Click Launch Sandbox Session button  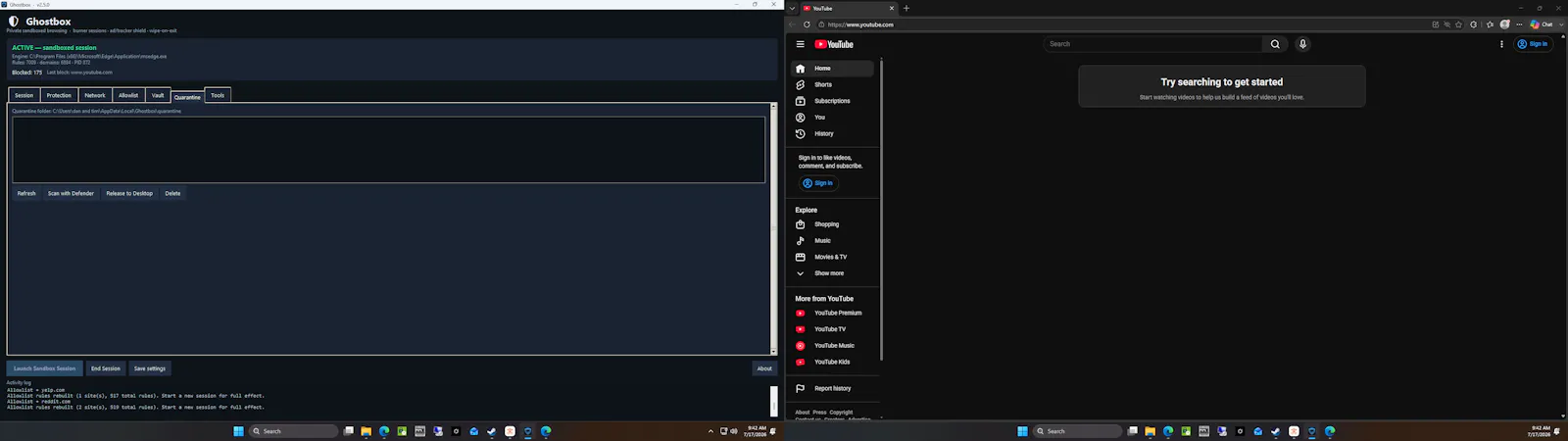click(44, 368)
